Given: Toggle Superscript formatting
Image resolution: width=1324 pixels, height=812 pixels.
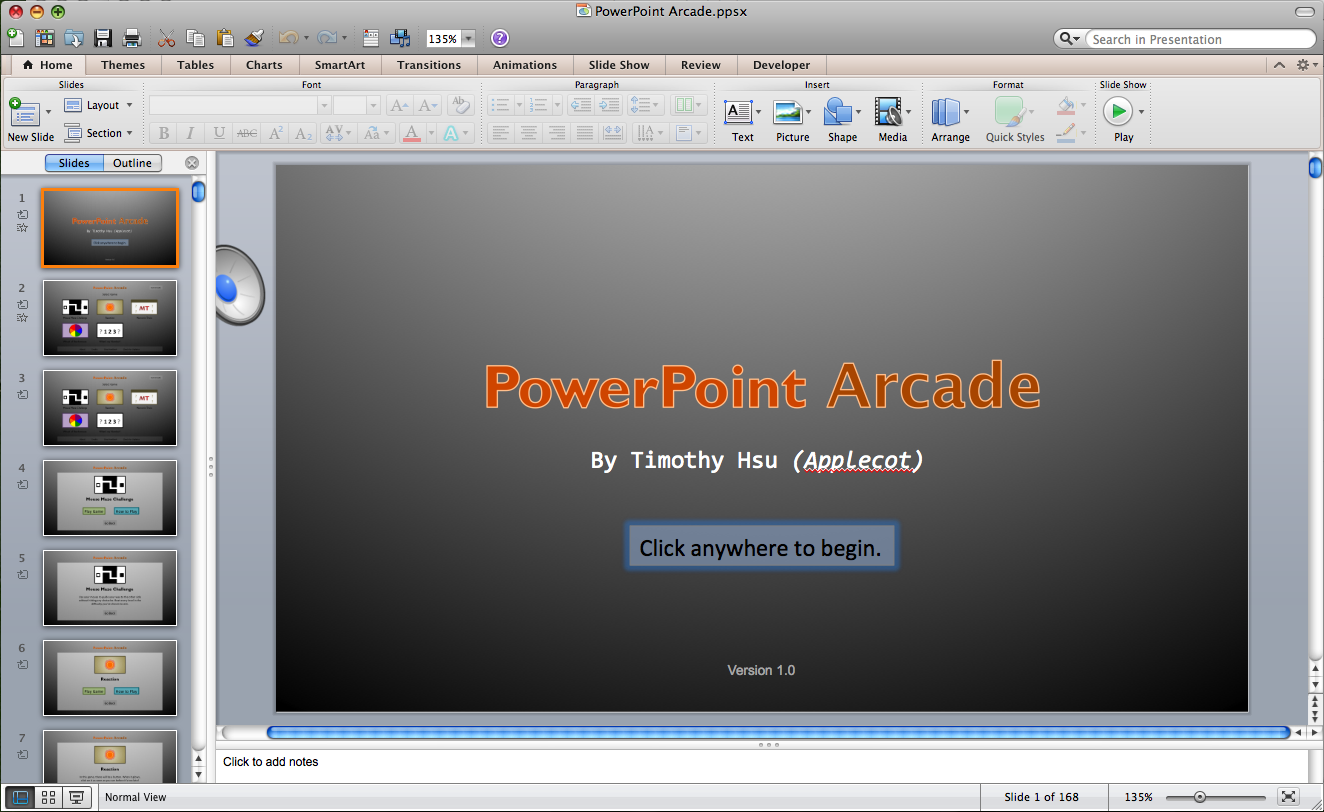Looking at the screenshot, I should 276,132.
